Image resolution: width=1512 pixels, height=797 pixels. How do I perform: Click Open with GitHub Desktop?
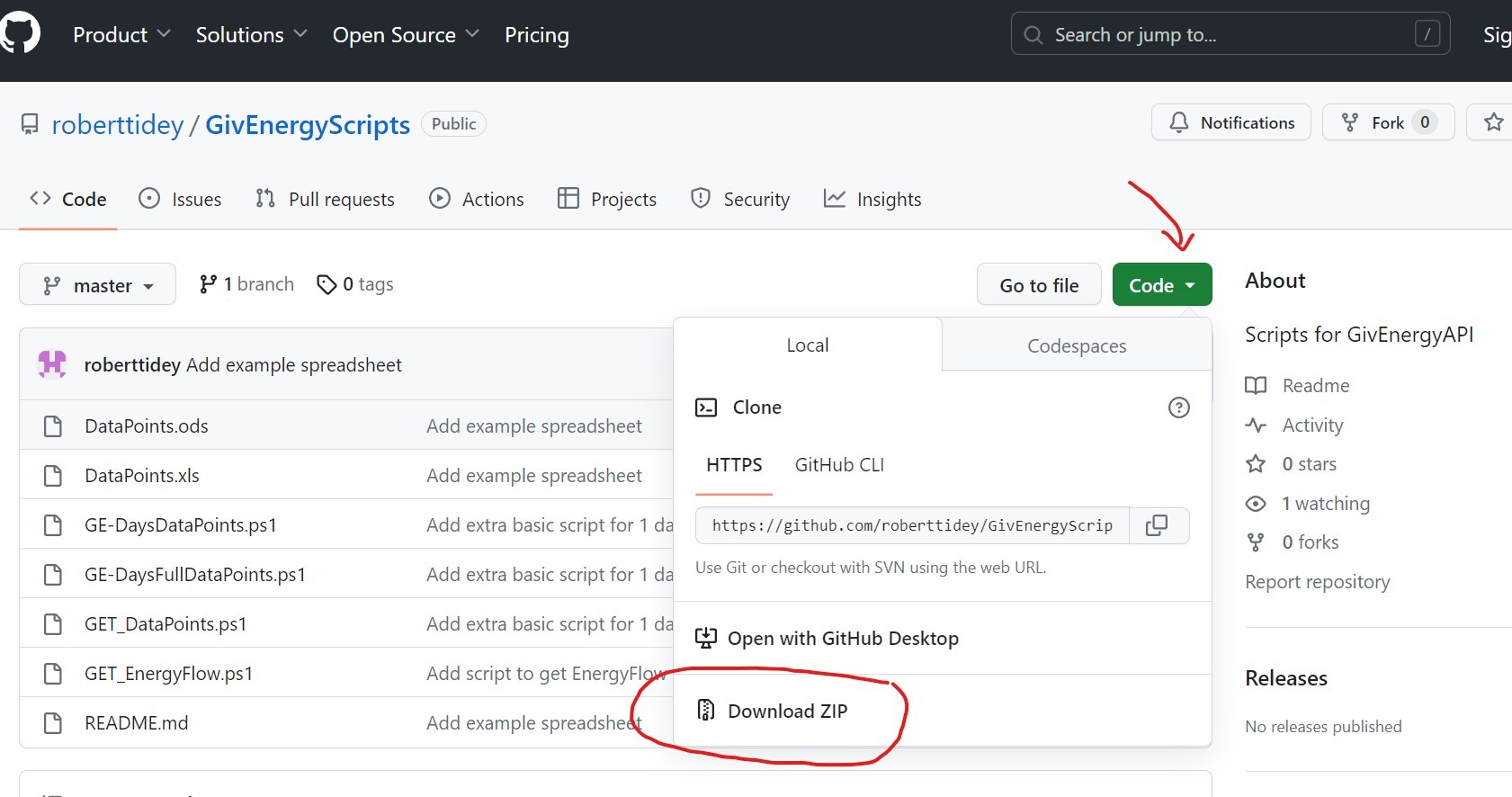tap(843, 639)
